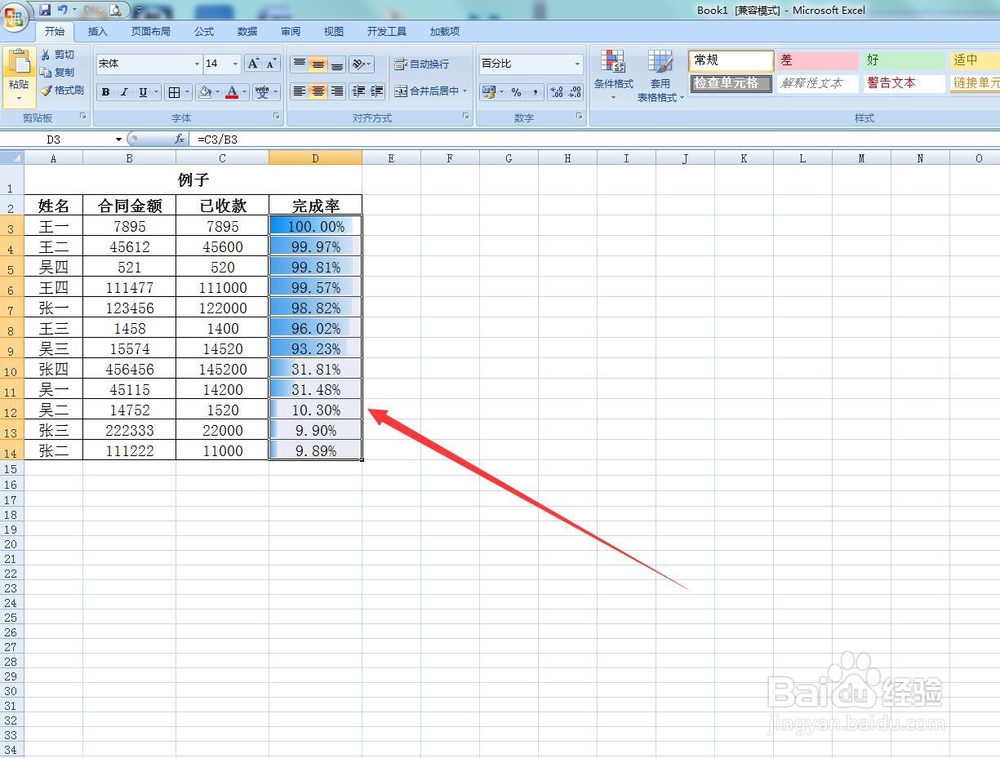The image size is (1000, 758).
Task: Open print preview from quick access toolbar
Action: (x=114, y=10)
